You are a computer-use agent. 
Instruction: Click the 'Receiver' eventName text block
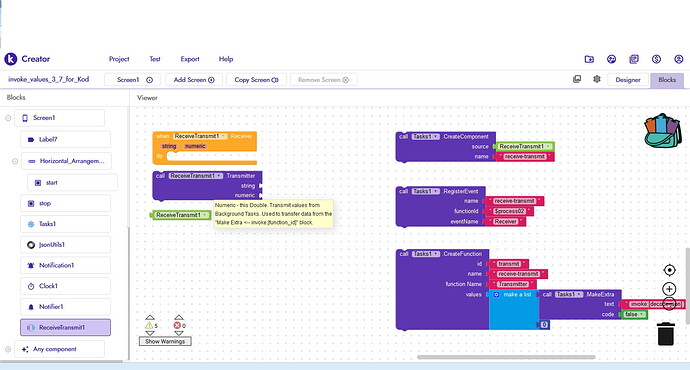505,222
